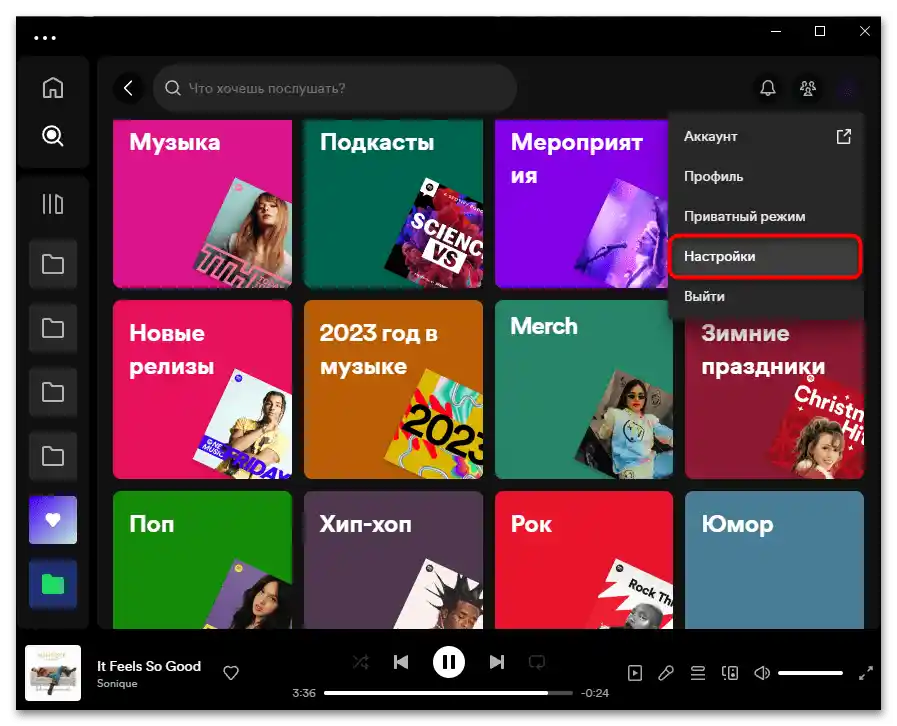The image size is (897, 726).
Task: Open Your Library from the sidebar
Action: (52, 203)
